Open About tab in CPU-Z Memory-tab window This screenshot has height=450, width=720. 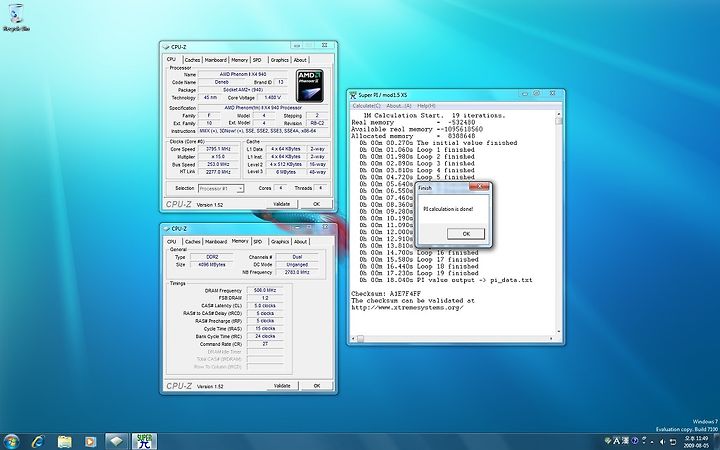point(300,242)
